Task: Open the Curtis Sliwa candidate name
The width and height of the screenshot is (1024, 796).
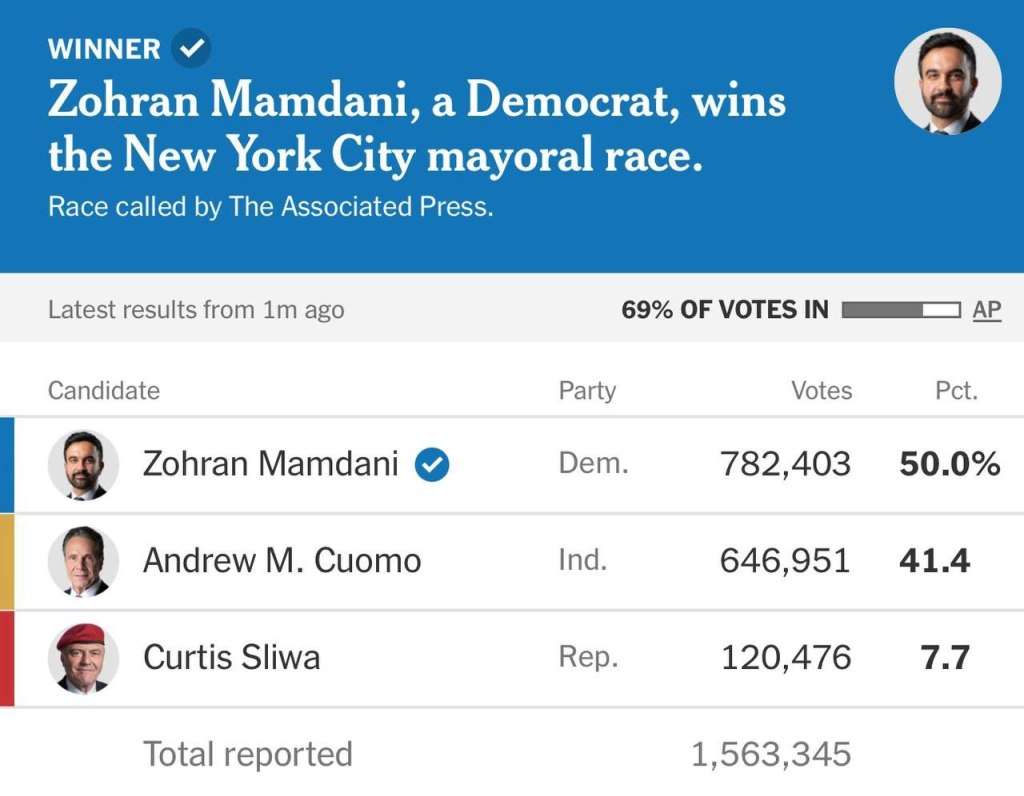Action: pyautogui.click(x=232, y=658)
